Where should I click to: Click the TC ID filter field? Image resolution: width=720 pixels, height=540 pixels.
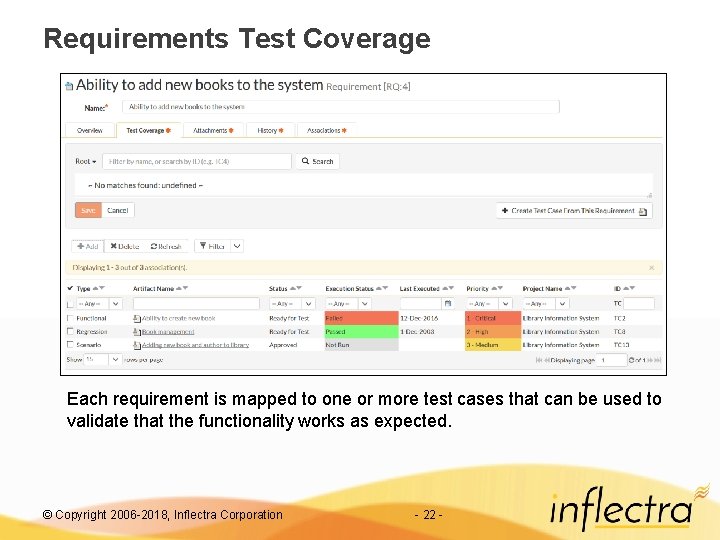[x=639, y=304]
